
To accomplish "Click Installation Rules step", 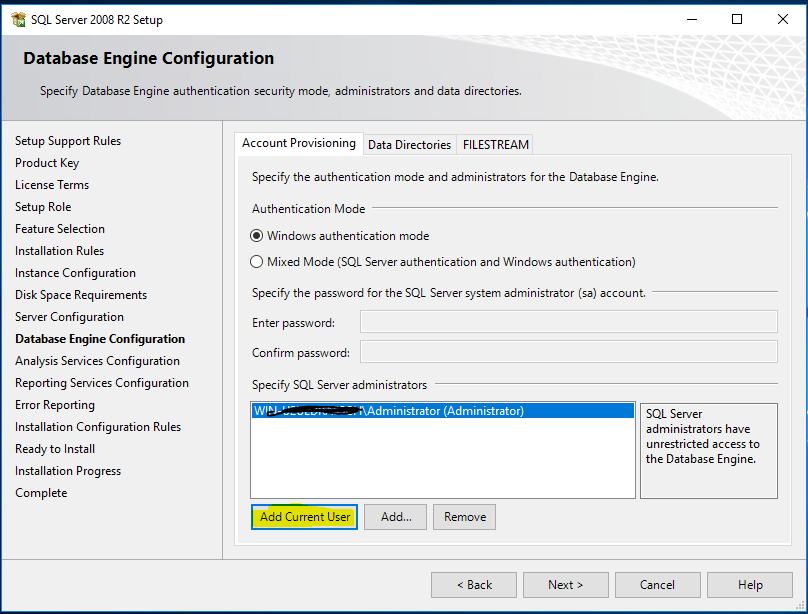I will pyautogui.click(x=60, y=251).
